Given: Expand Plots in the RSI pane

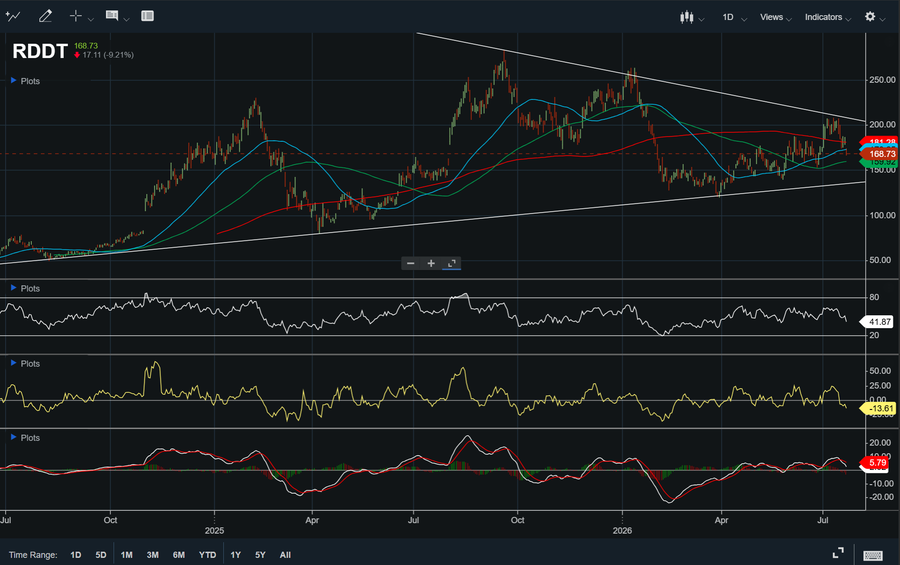Looking at the screenshot, I should click(25, 288).
